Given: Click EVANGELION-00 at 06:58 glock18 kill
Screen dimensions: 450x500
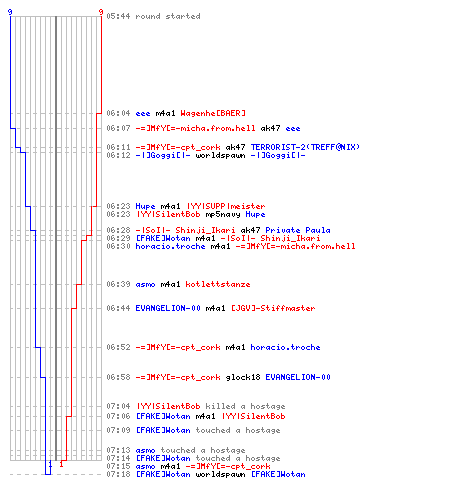Looking at the screenshot, I should pos(298,377).
